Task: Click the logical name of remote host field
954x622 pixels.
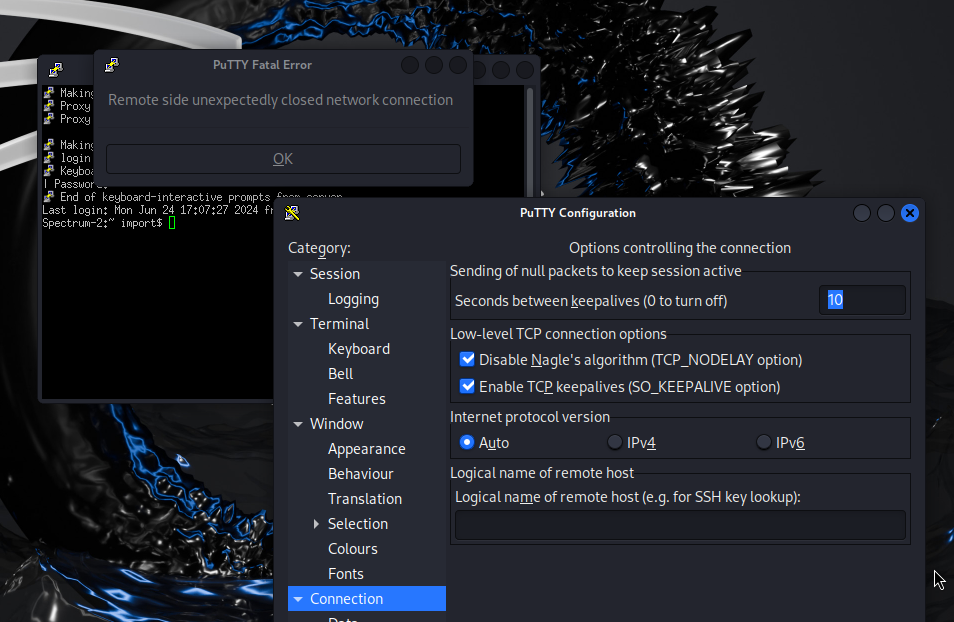Action: pos(680,525)
